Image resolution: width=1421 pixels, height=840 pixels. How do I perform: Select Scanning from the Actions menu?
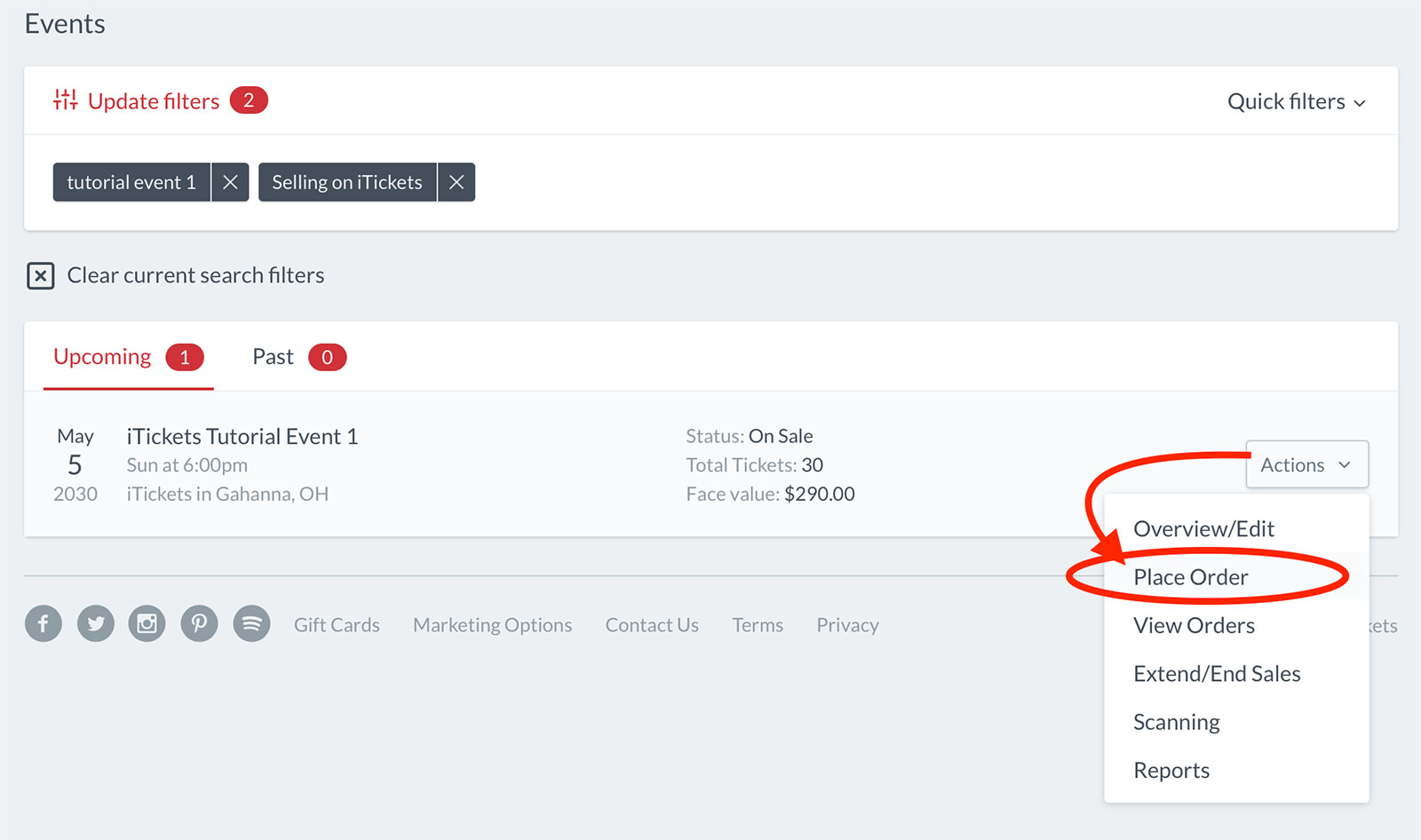coord(1176,722)
